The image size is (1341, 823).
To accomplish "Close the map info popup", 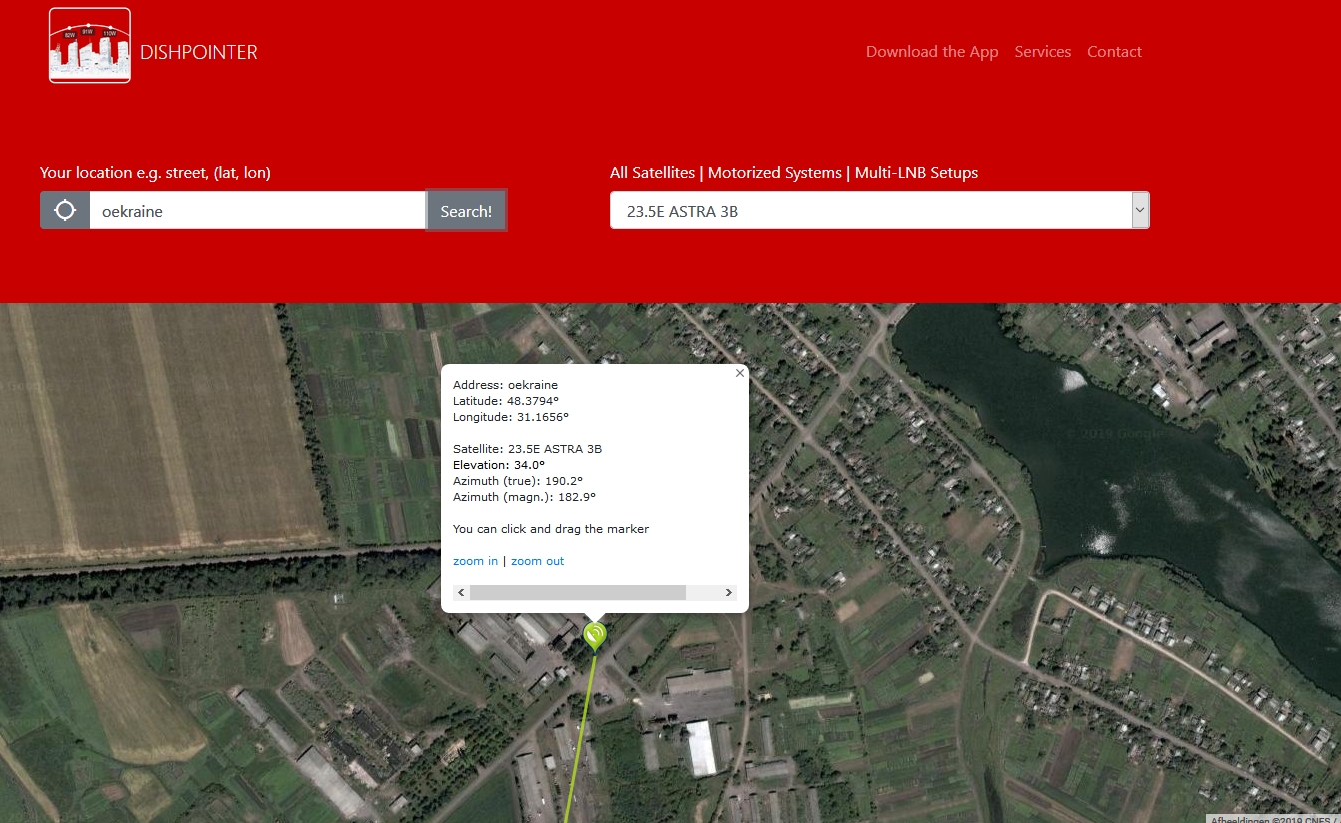I will [740, 373].
